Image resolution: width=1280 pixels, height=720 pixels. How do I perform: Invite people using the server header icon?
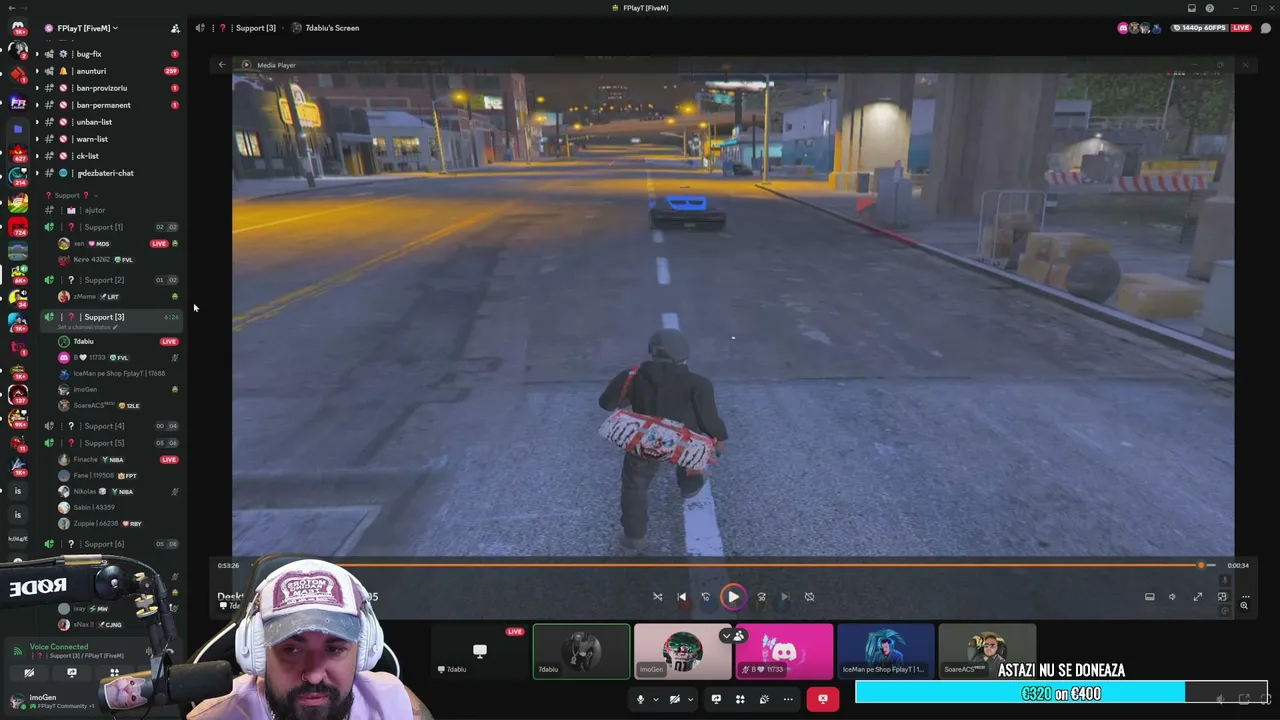(175, 28)
